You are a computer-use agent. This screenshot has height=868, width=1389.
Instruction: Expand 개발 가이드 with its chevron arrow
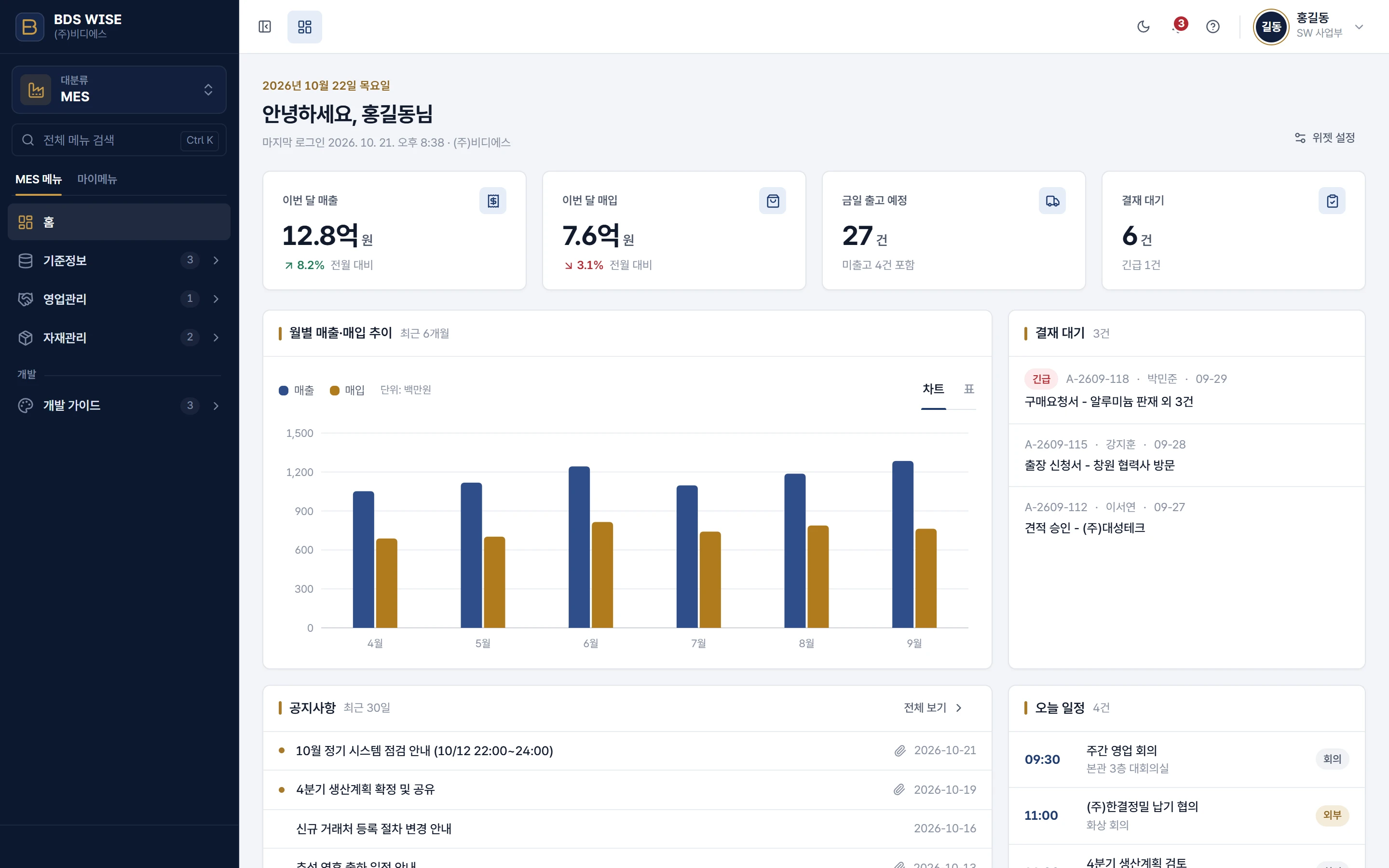click(x=216, y=405)
